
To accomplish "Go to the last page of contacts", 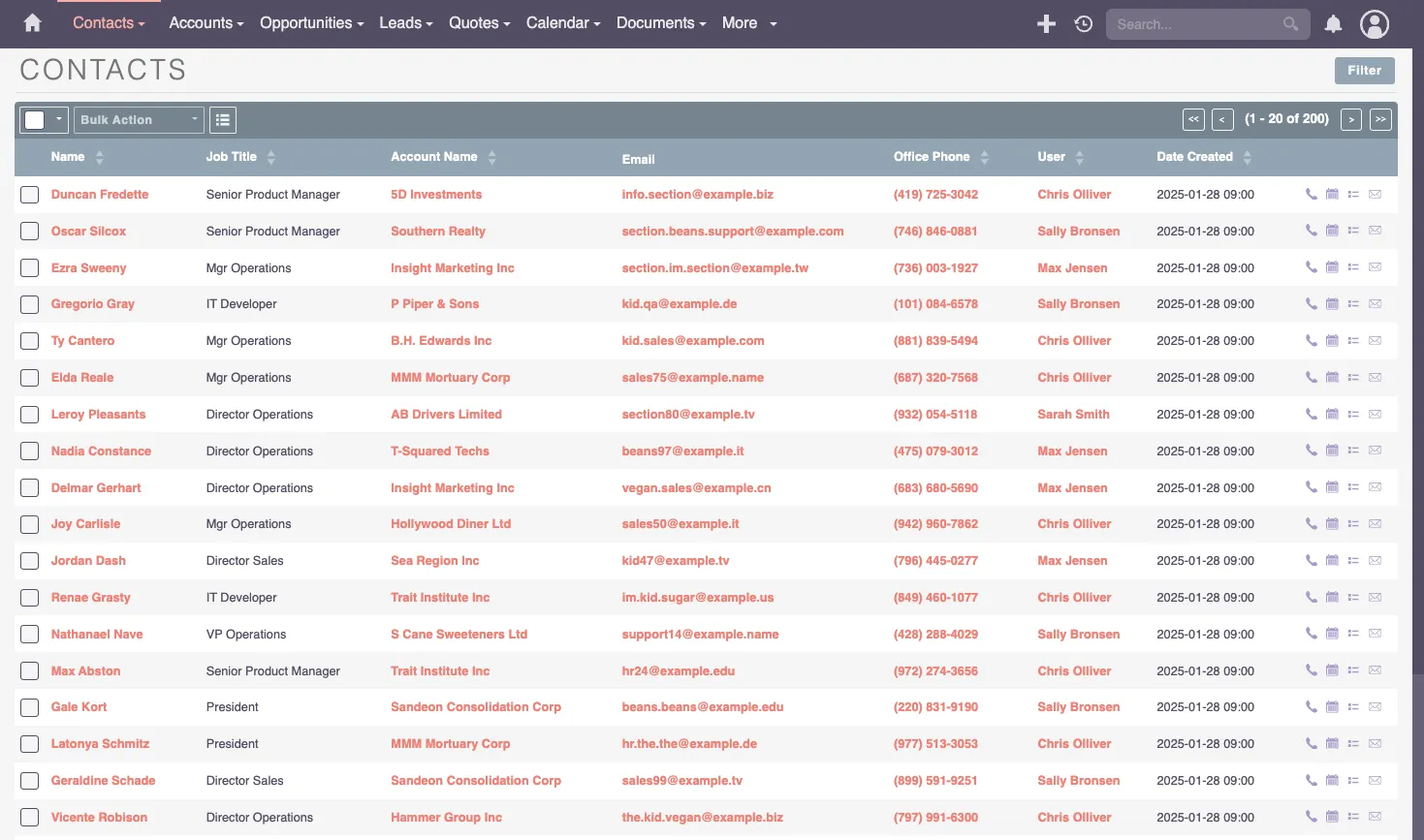I will (1380, 119).
